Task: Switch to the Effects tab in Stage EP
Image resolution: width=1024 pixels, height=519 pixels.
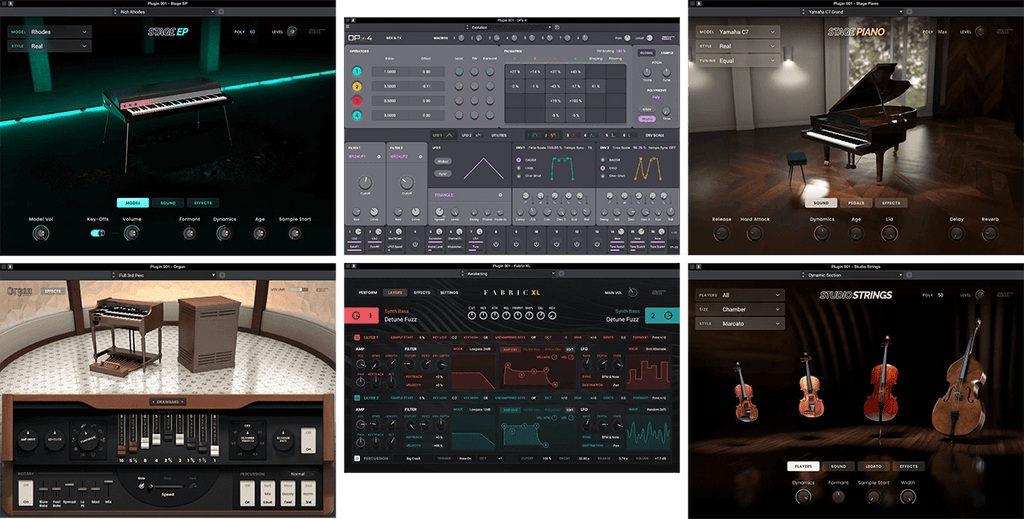Action: [x=203, y=203]
